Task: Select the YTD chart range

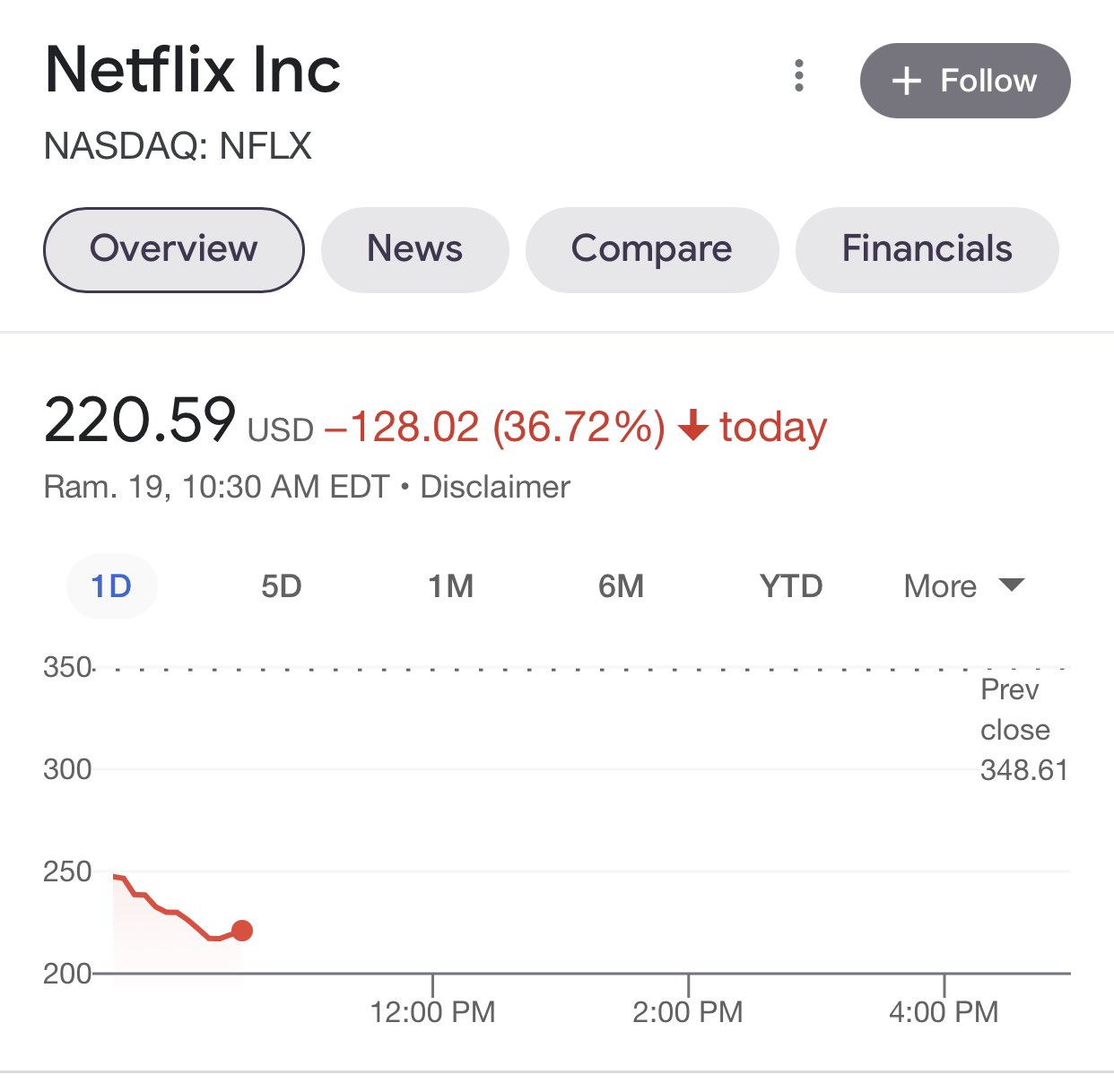Action: tap(790, 586)
